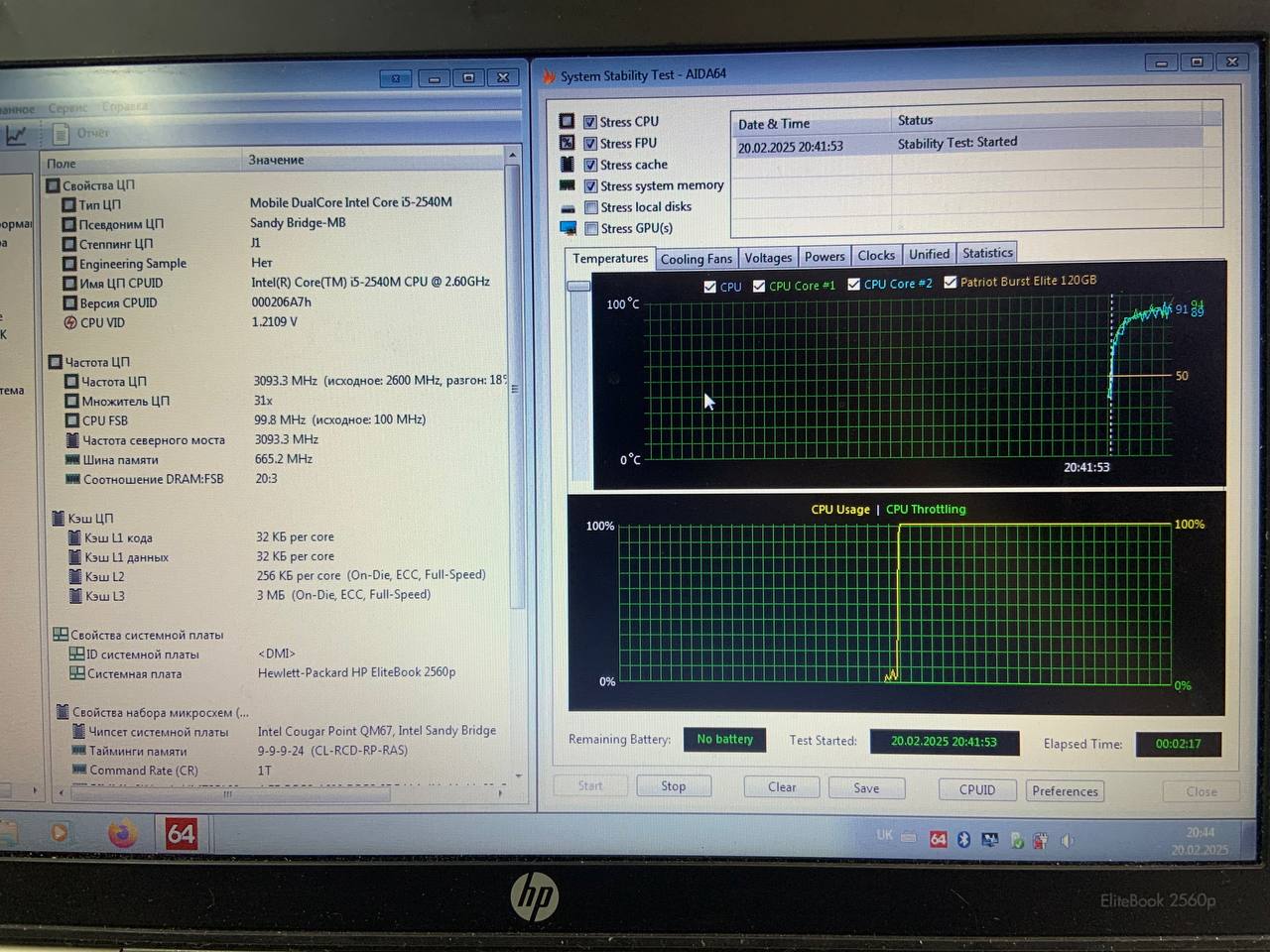Switch to the Voltages tab
This screenshot has height=952, width=1270.
click(768, 258)
